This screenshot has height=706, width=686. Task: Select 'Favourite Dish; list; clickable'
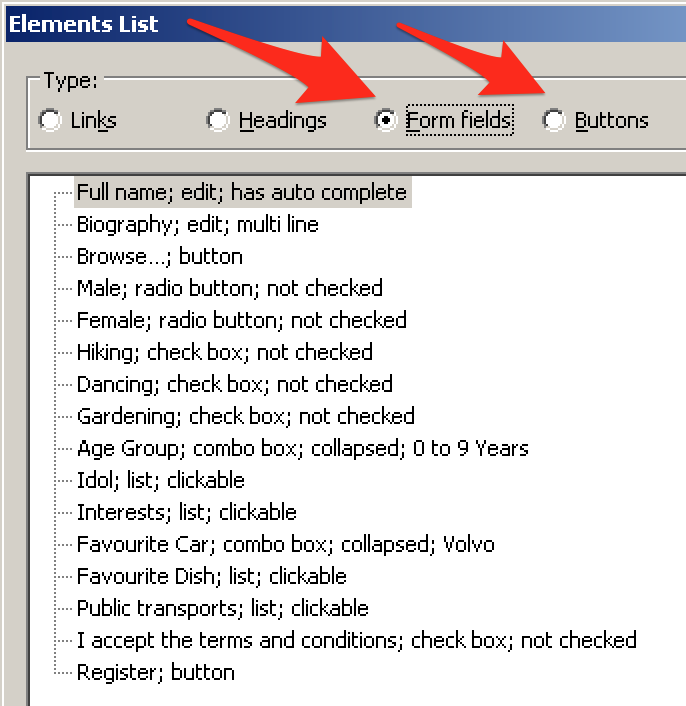[x=212, y=577]
